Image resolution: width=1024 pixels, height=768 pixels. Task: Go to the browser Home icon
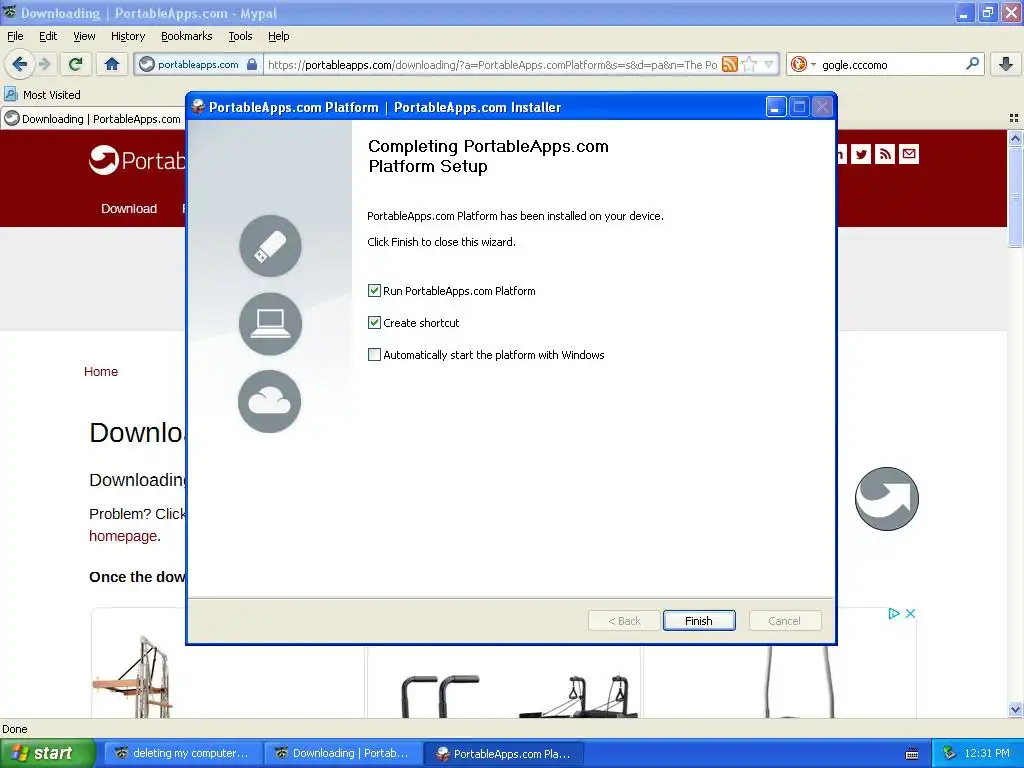click(112, 64)
